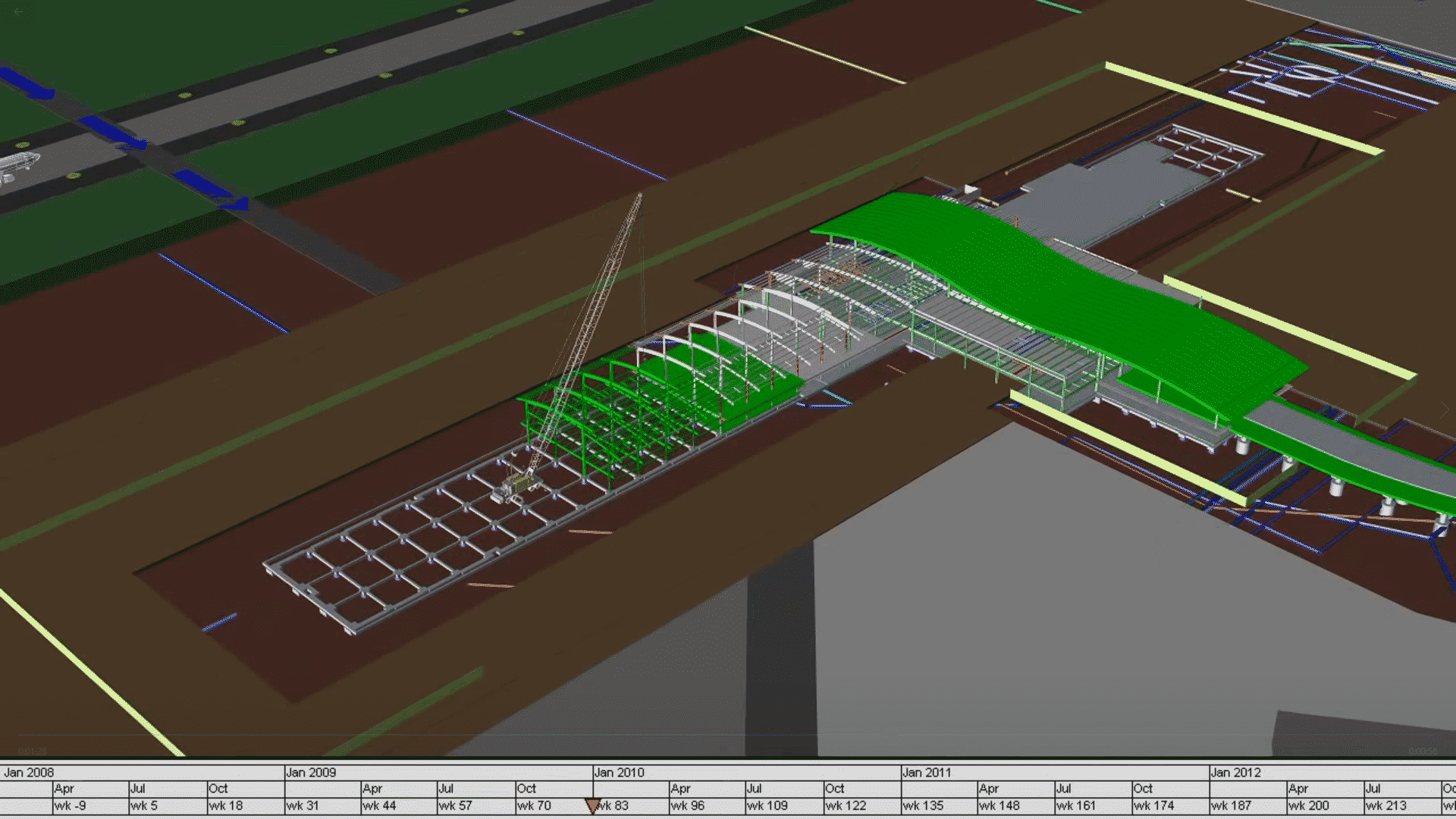Screen dimensions: 1456x819
Task: Jump to wk 44 on the timeline
Action: click(380, 805)
